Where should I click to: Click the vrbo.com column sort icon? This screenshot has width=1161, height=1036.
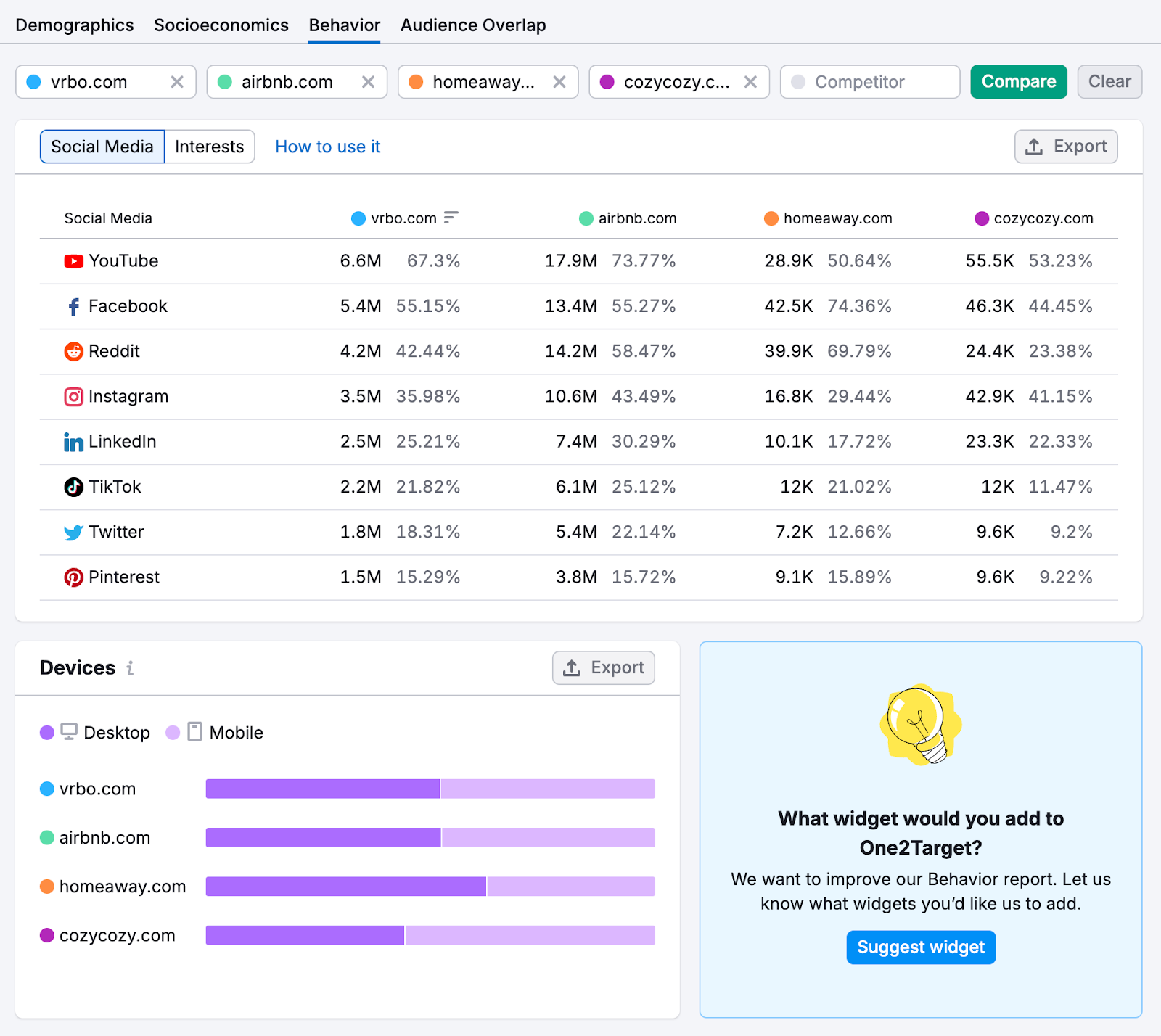tap(451, 218)
